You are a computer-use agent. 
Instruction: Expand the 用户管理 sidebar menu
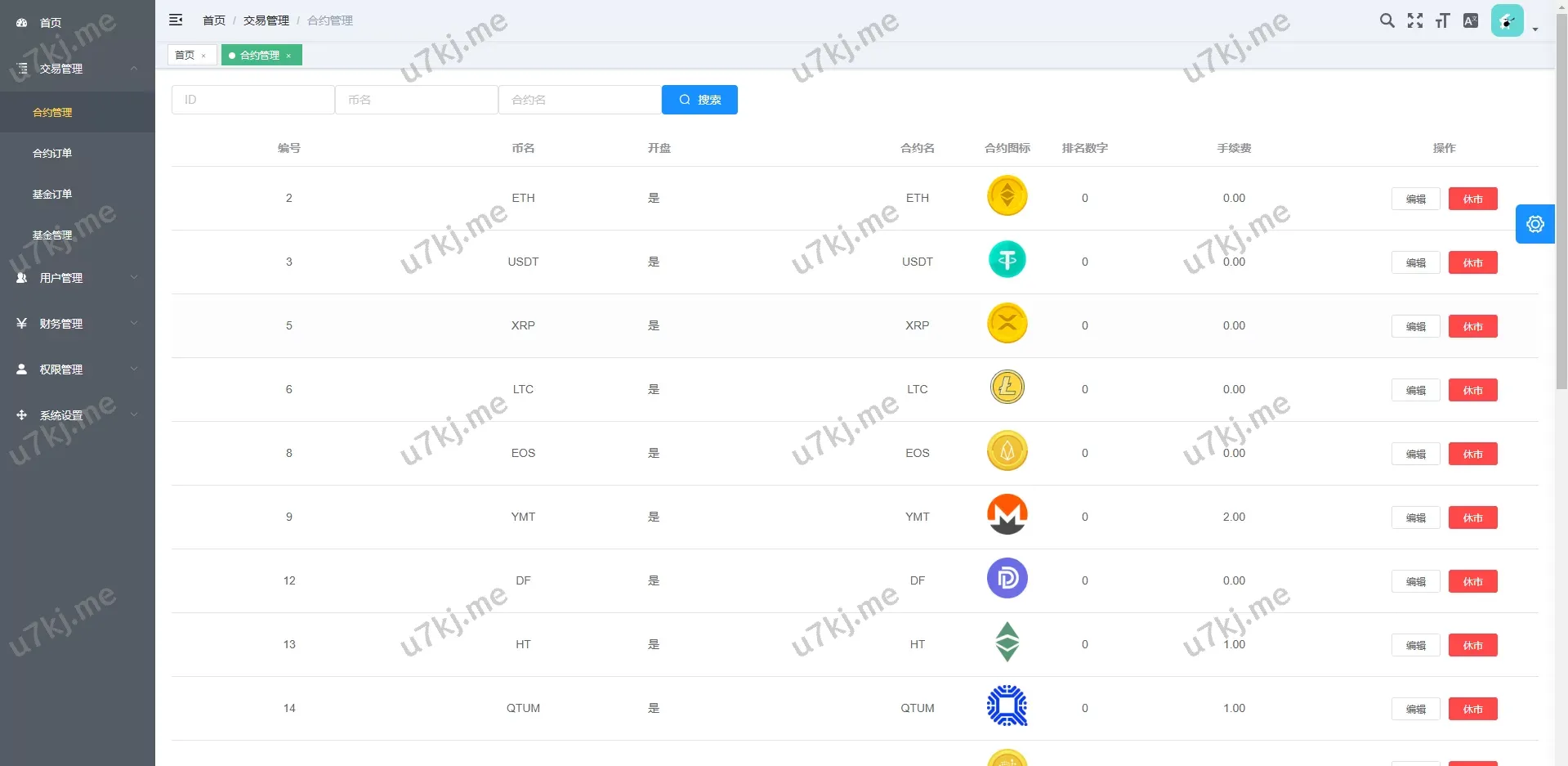click(x=78, y=278)
